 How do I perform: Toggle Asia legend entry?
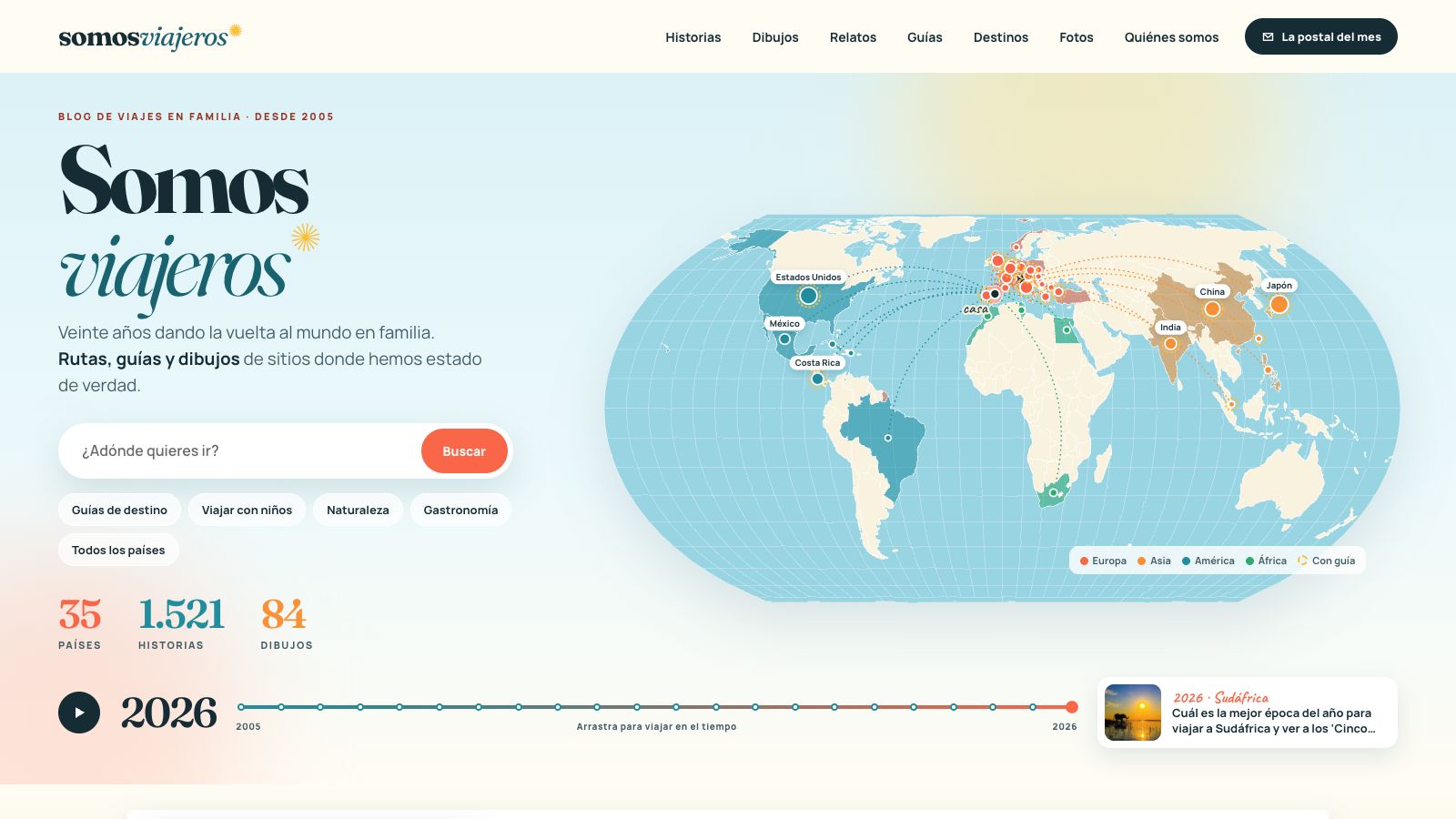coord(1154,561)
